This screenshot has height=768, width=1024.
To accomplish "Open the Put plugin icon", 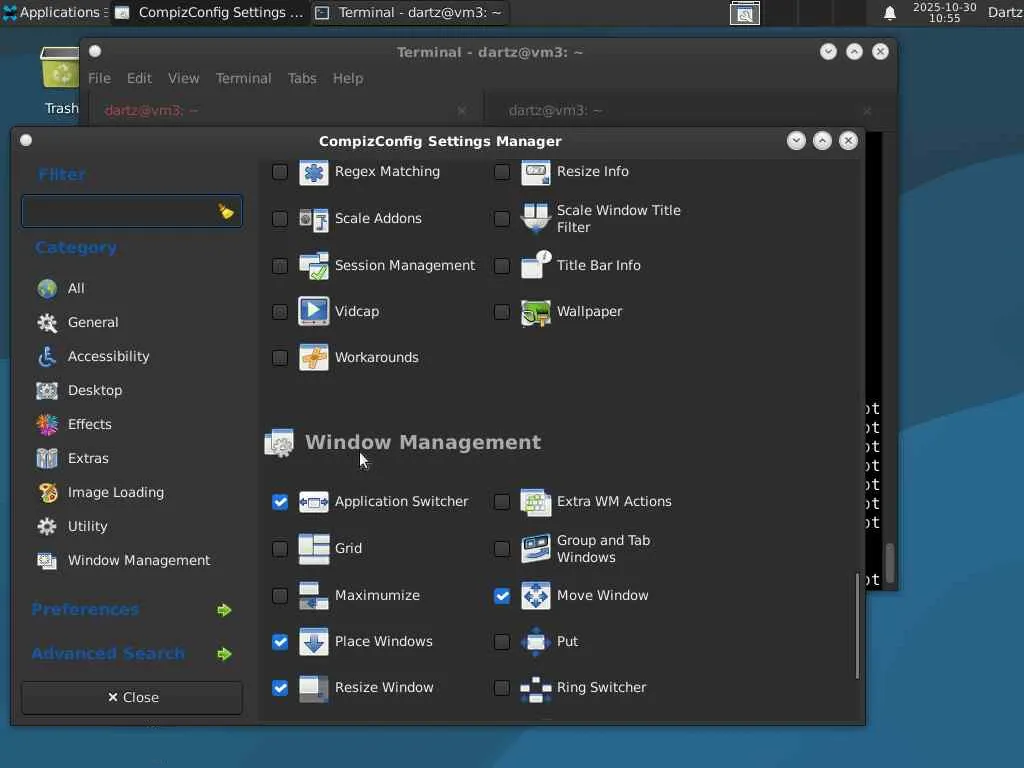I will coord(536,642).
